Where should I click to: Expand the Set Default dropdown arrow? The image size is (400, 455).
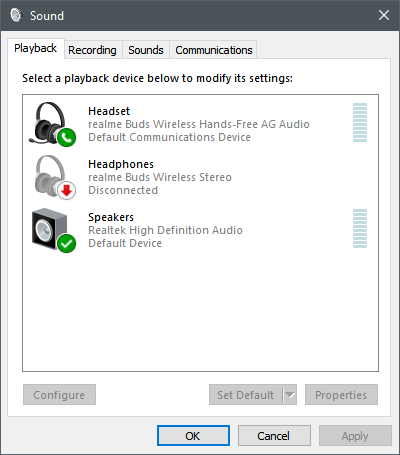pyautogui.click(x=290, y=395)
